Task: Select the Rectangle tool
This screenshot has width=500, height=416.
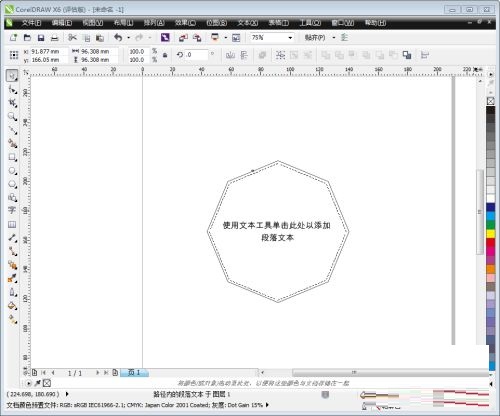Action: (x=12, y=157)
